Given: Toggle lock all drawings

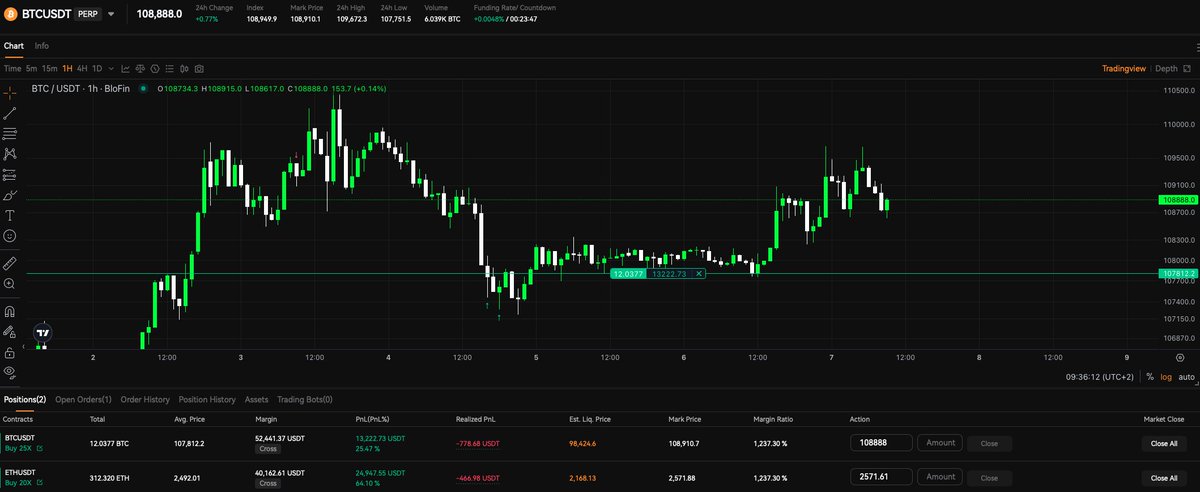Looking at the screenshot, I should coord(10,352).
